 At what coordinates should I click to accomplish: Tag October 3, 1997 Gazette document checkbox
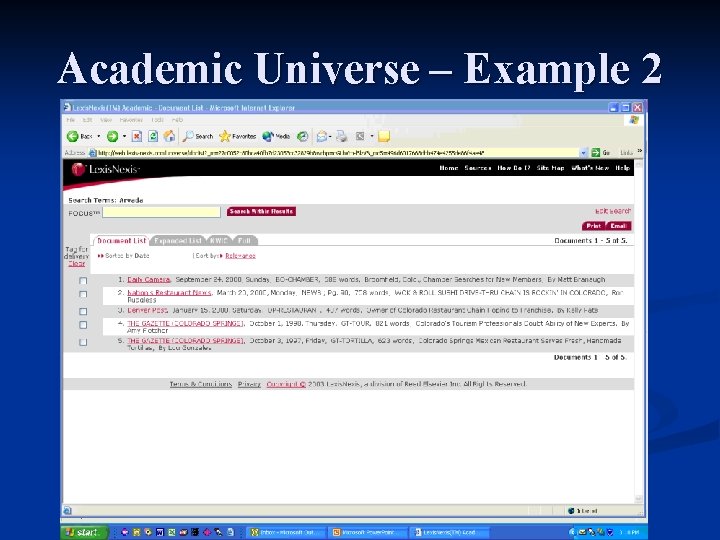coord(83,342)
